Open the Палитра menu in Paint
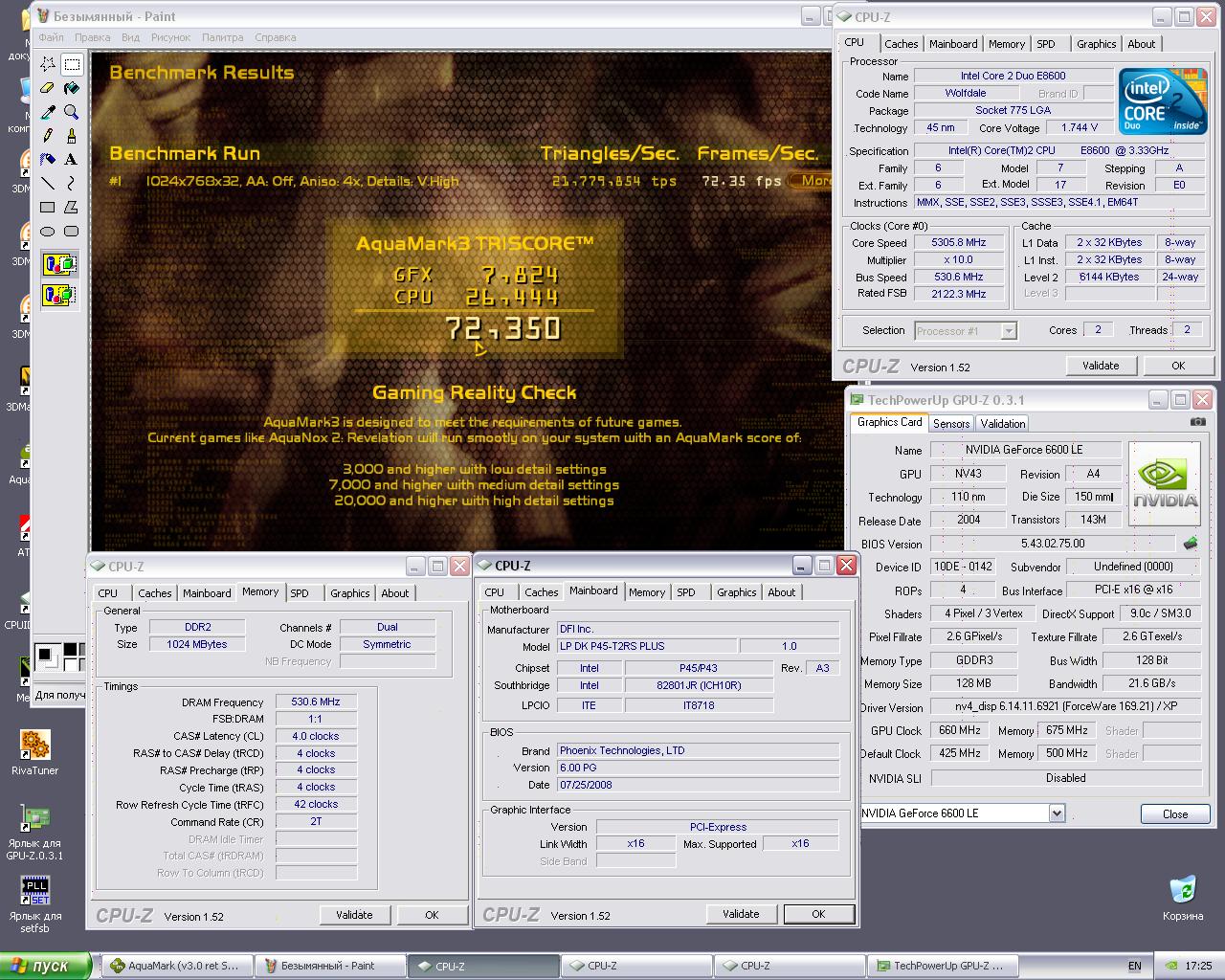 click(222, 37)
